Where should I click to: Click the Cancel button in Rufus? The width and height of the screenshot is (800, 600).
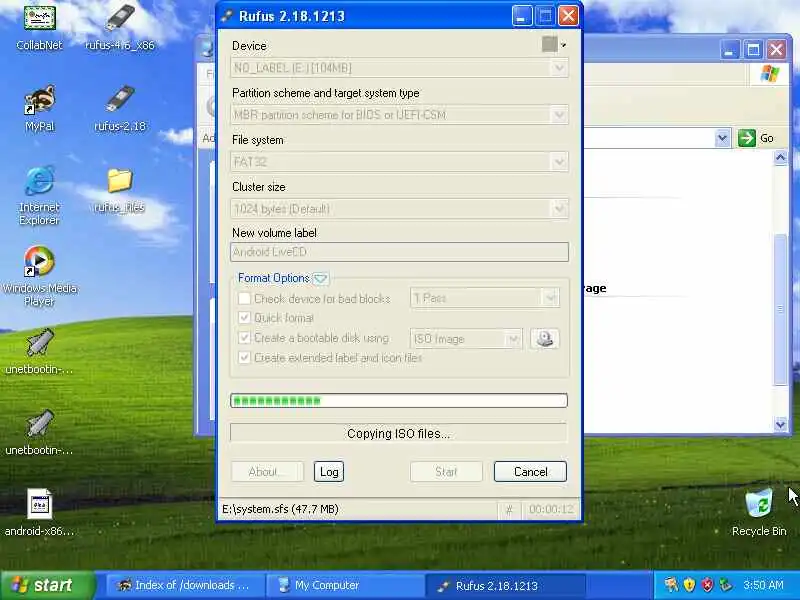click(x=530, y=472)
